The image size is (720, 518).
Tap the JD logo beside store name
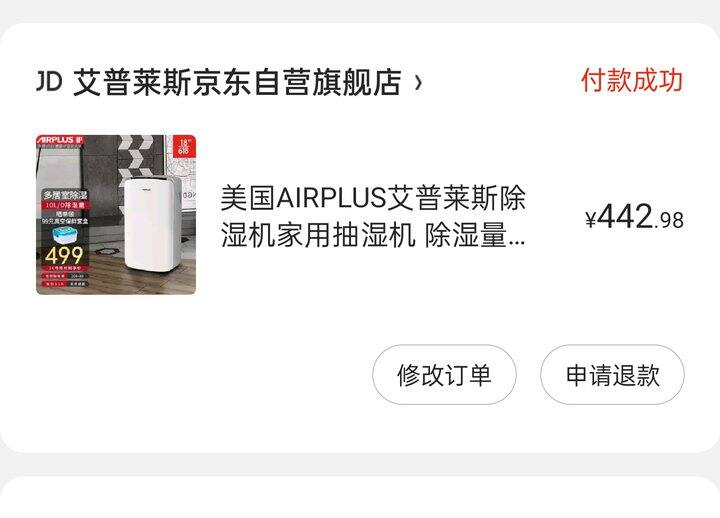pyautogui.click(x=49, y=82)
